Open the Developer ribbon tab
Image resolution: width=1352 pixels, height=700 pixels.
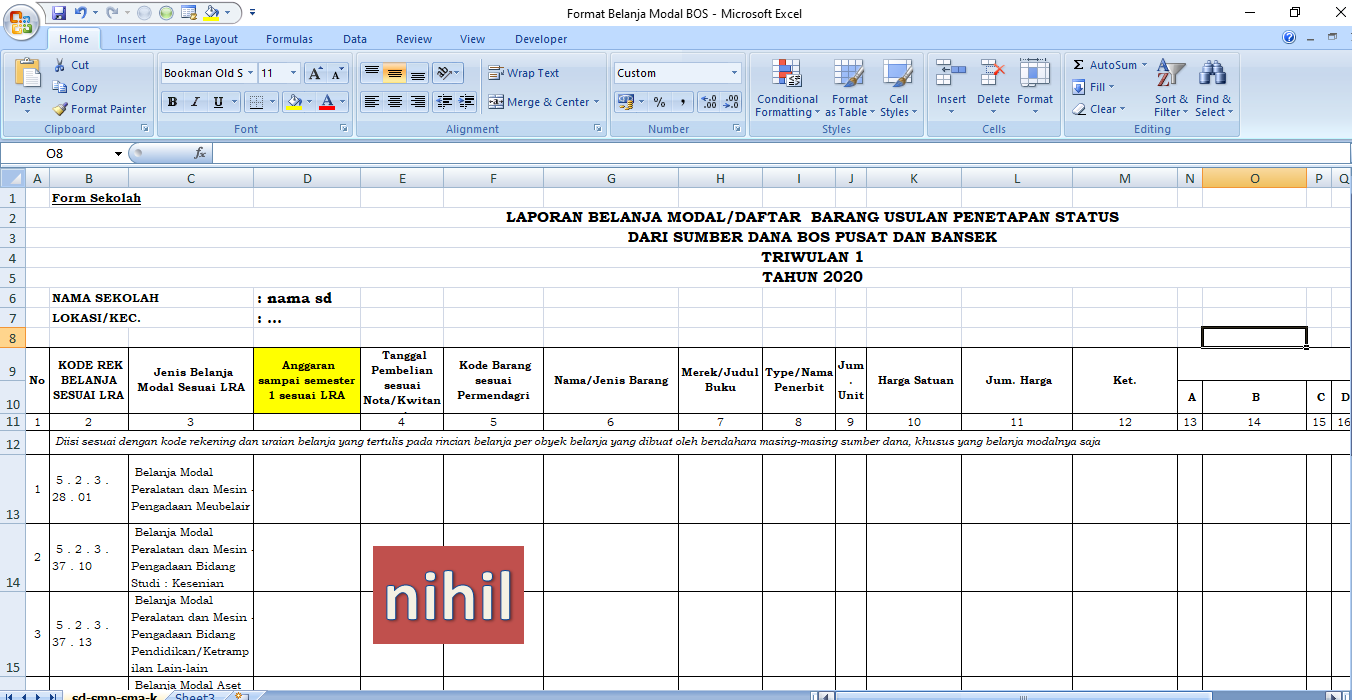(540, 39)
